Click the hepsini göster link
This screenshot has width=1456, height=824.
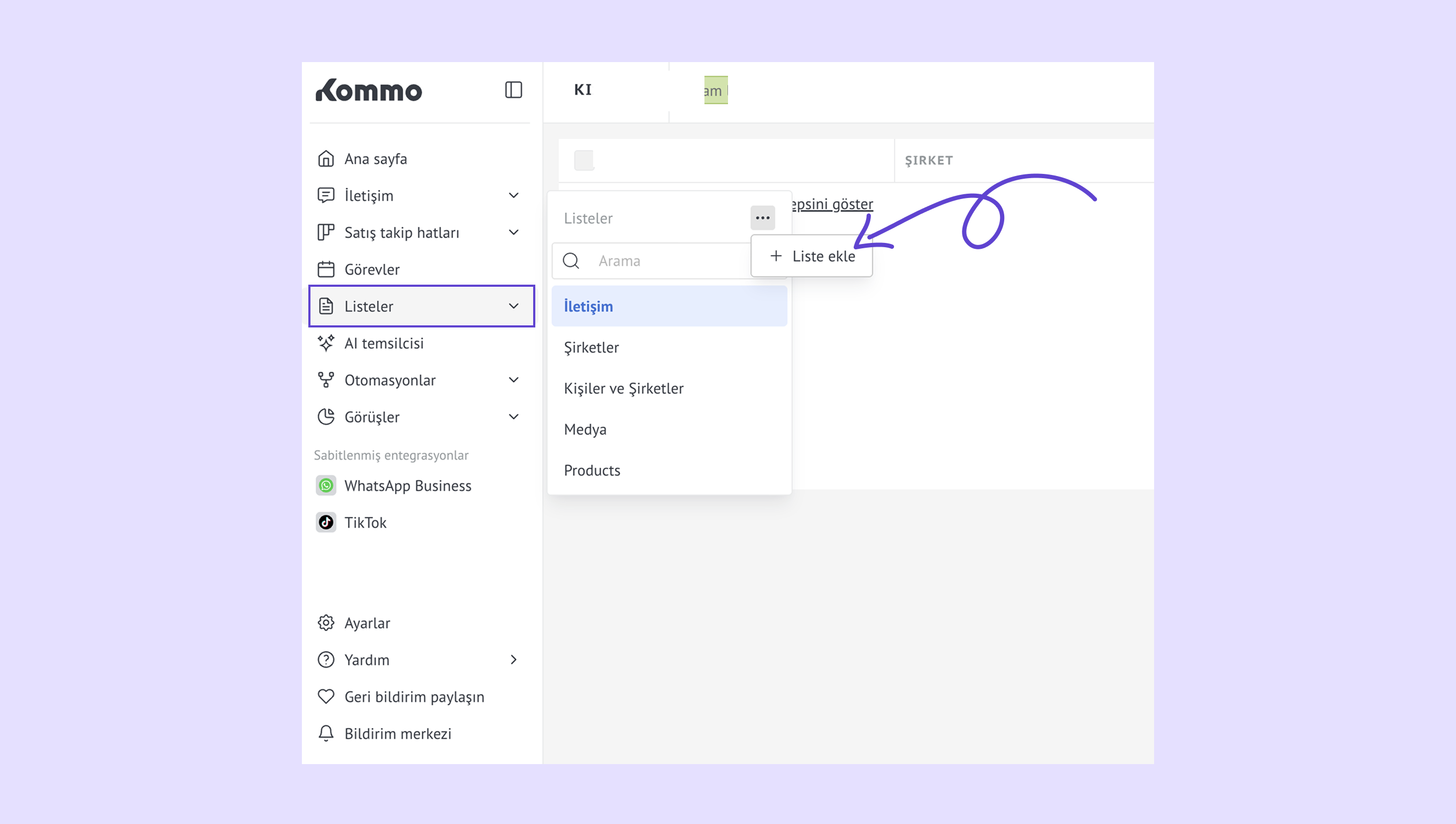point(832,204)
